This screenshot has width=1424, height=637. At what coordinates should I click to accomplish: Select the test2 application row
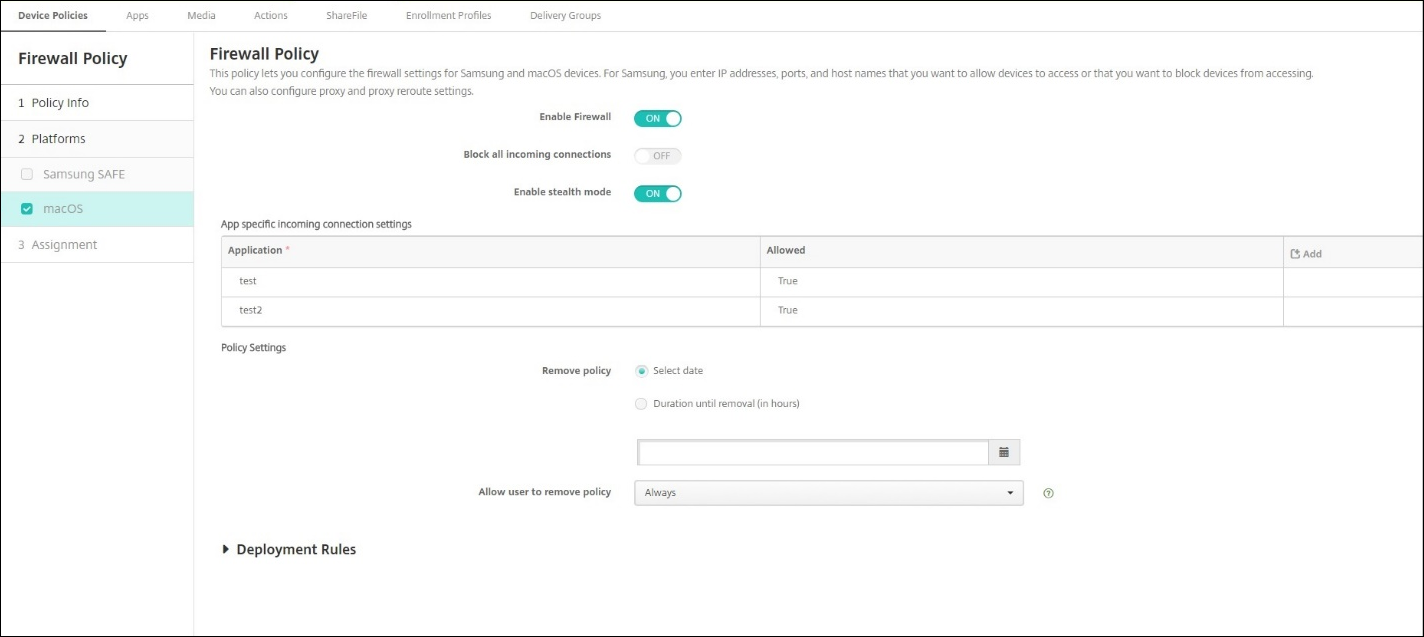click(x=490, y=311)
